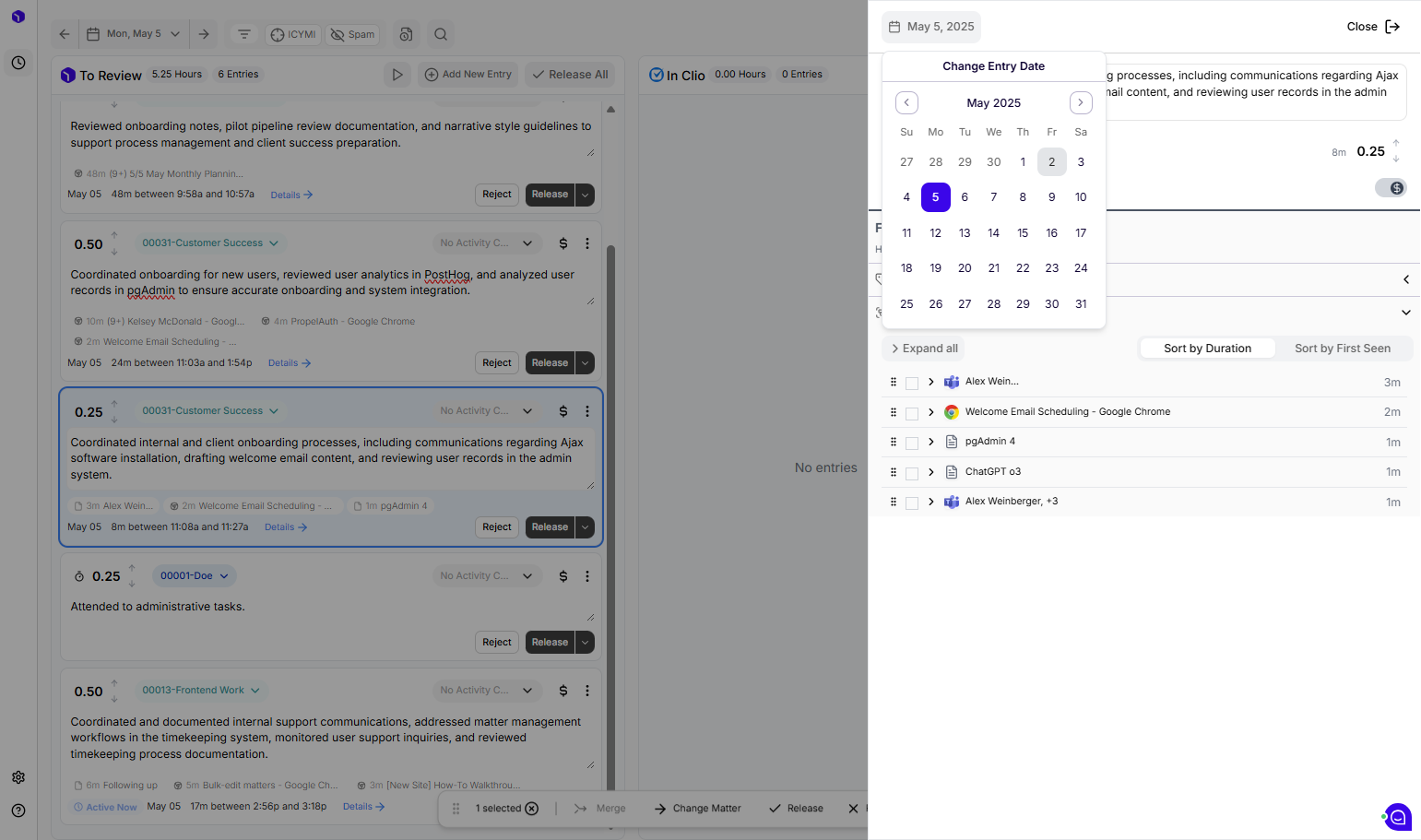Open the clock icon in left sidebar
The height and width of the screenshot is (840, 1421).
[18, 63]
